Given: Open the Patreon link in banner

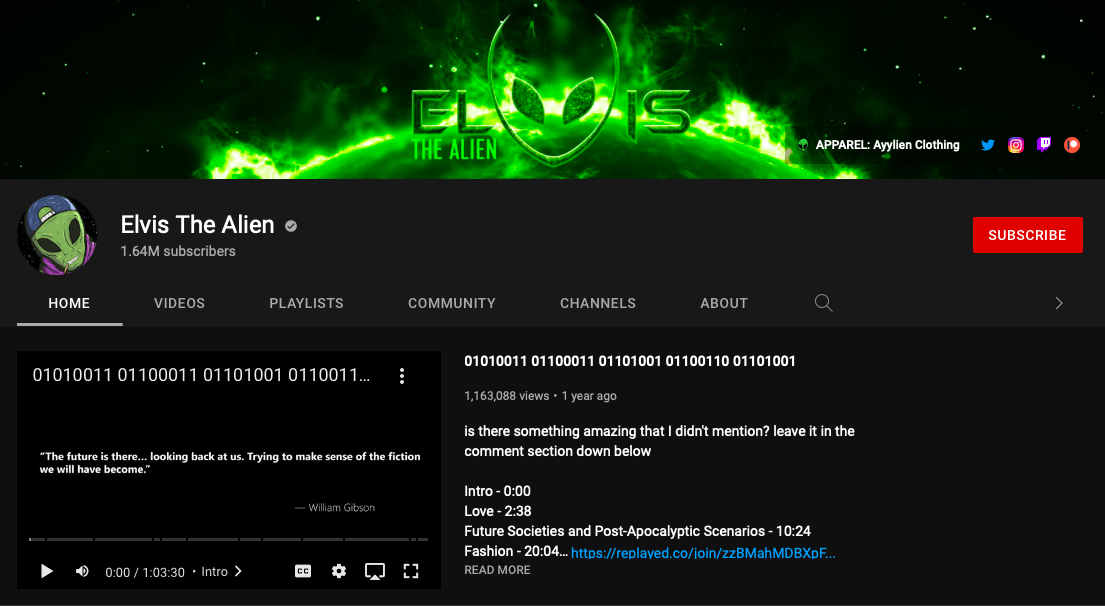Looking at the screenshot, I should coord(1072,145).
